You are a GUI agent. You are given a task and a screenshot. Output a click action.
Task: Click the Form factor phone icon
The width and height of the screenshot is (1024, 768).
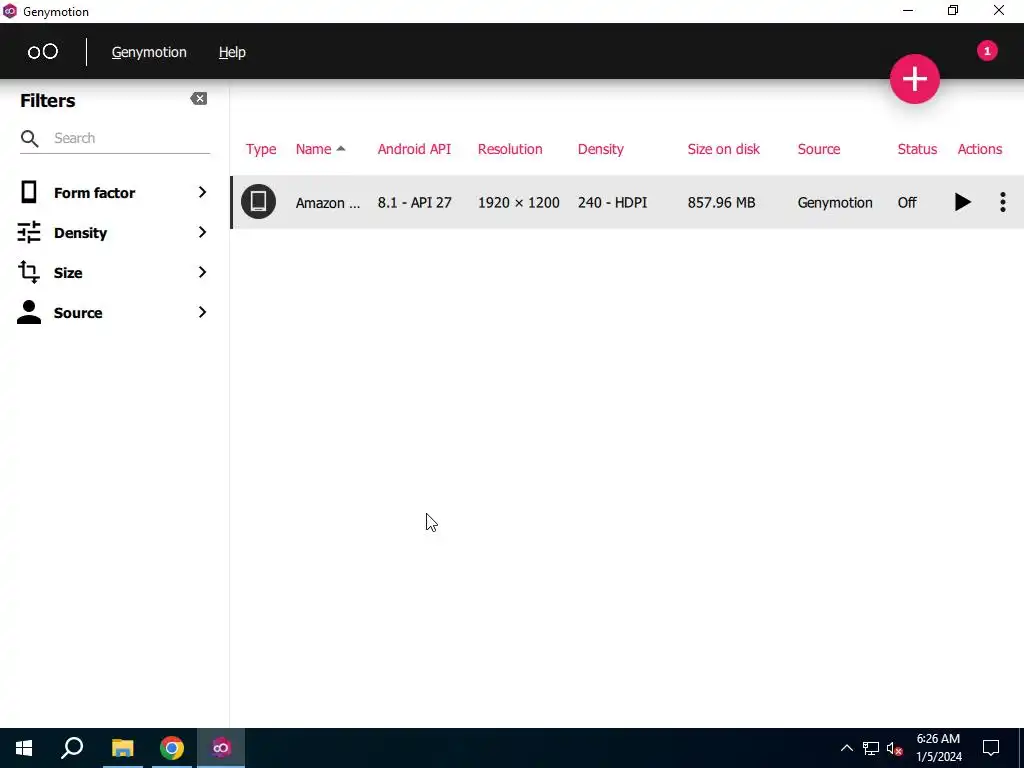(x=29, y=192)
